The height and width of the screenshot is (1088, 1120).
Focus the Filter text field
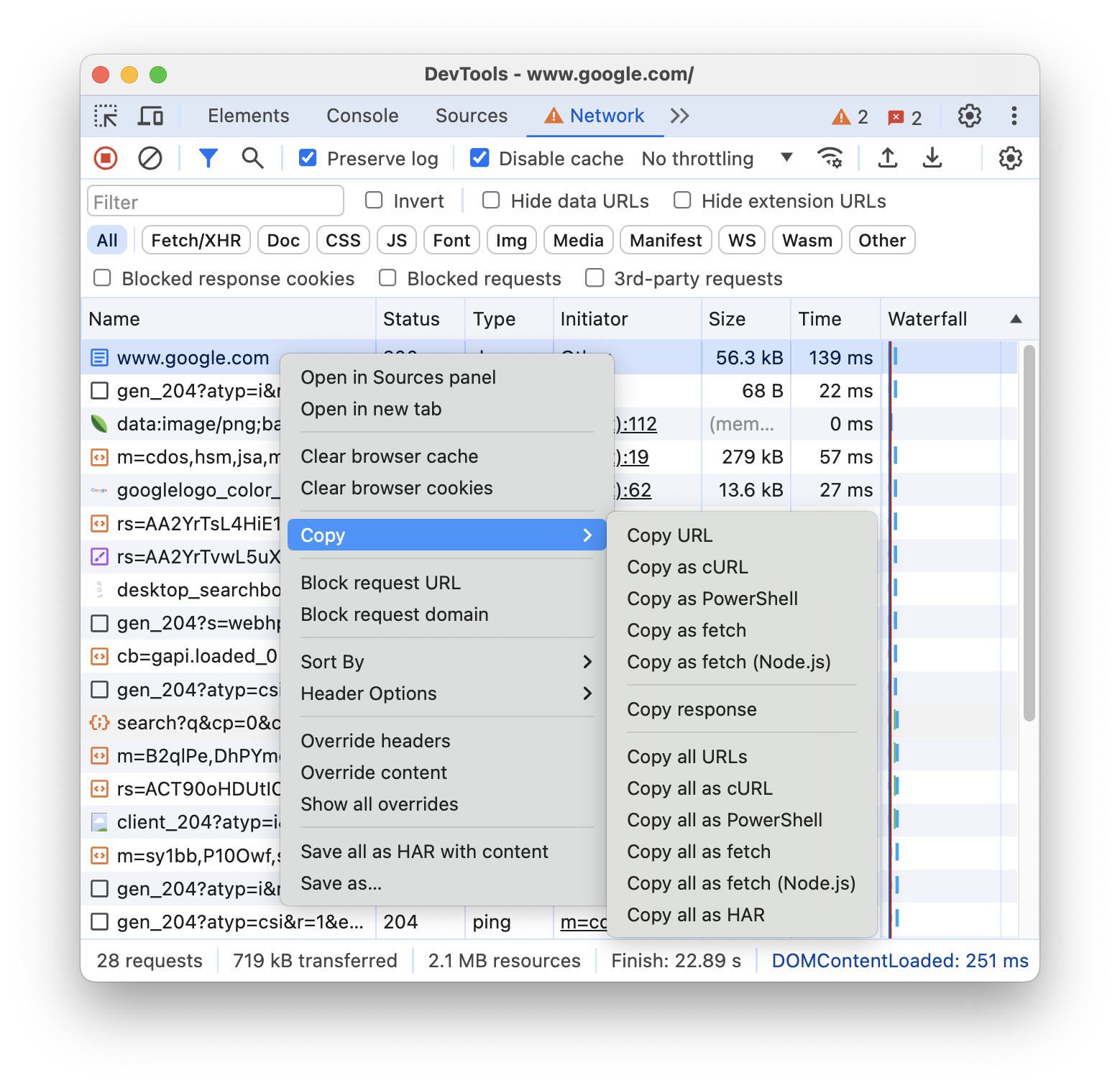pyautogui.click(x=215, y=201)
